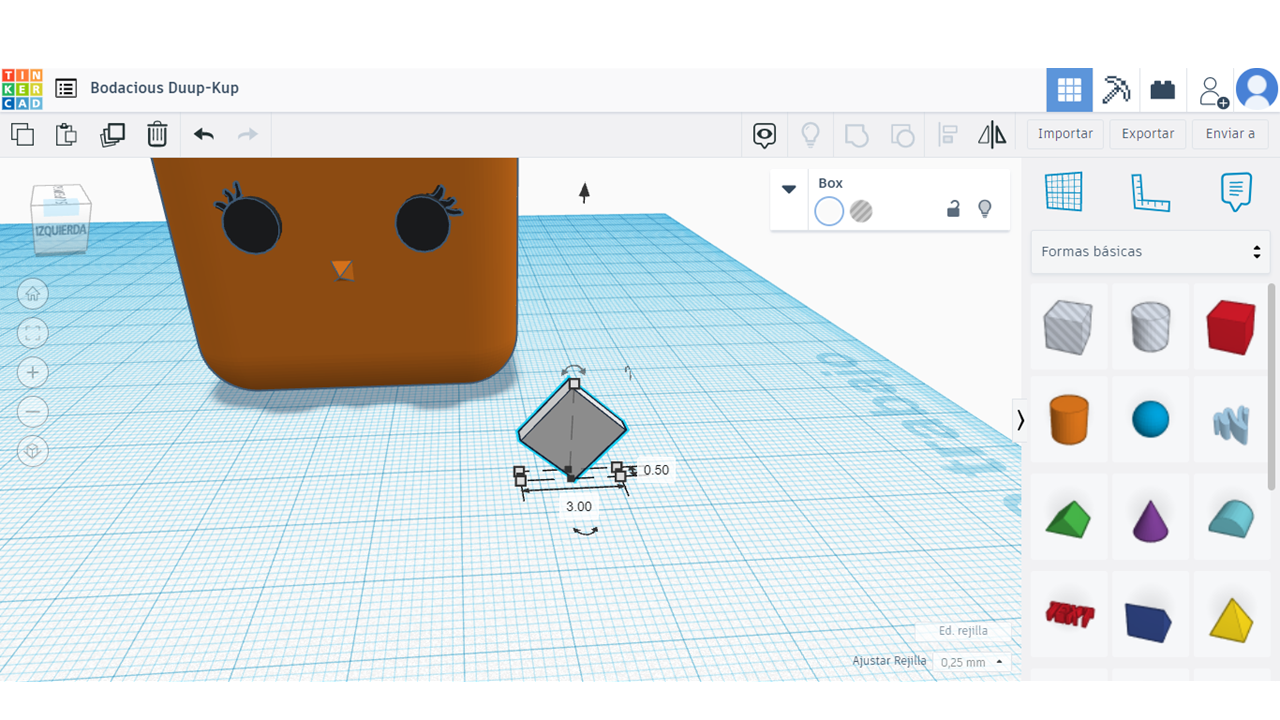Click the top height handle of the box
1280x720 pixels.
tap(574, 383)
